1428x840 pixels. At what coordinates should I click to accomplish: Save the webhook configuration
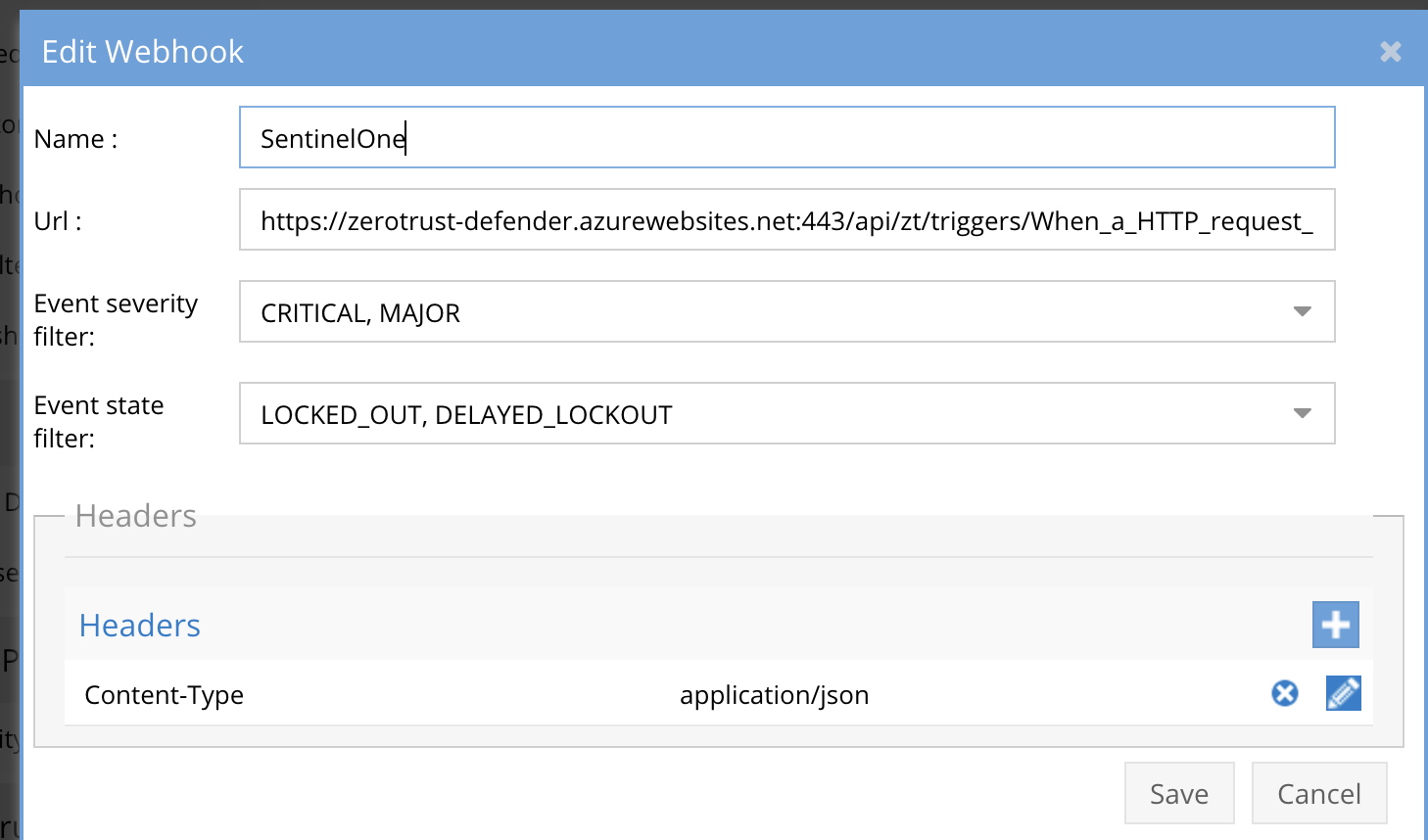click(1179, 793)
